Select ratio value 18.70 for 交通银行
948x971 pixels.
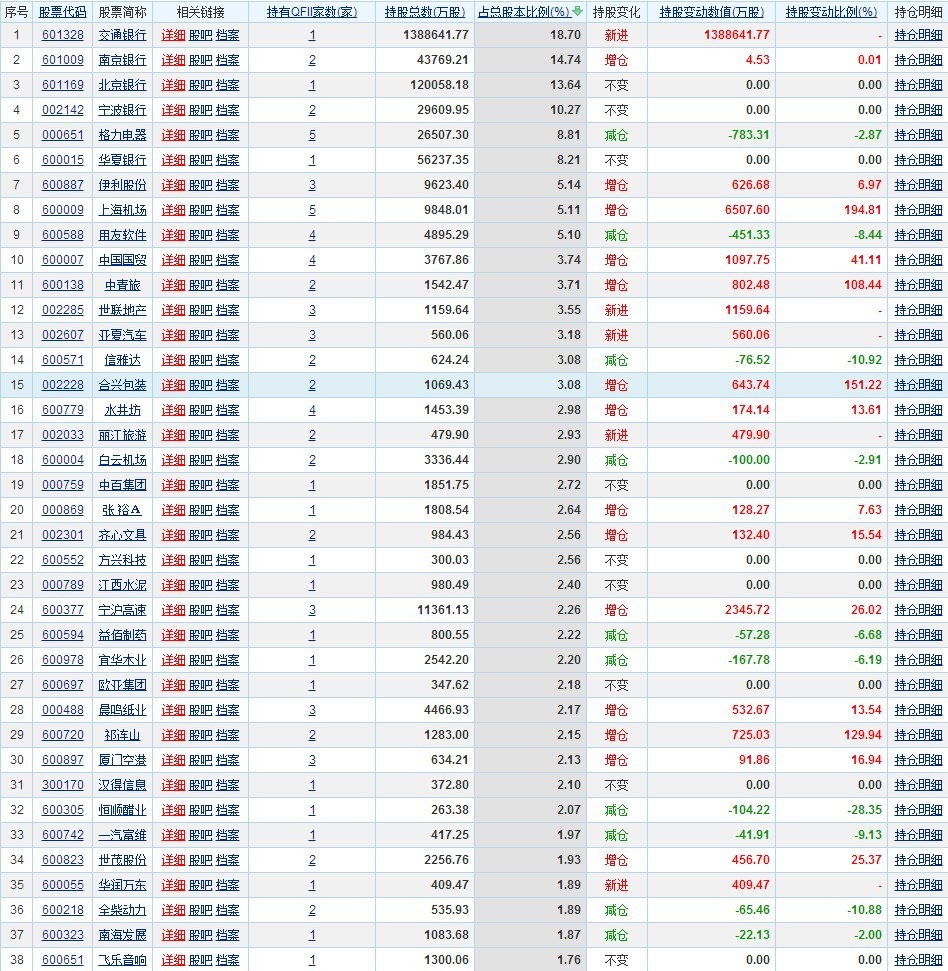point(565,35)
